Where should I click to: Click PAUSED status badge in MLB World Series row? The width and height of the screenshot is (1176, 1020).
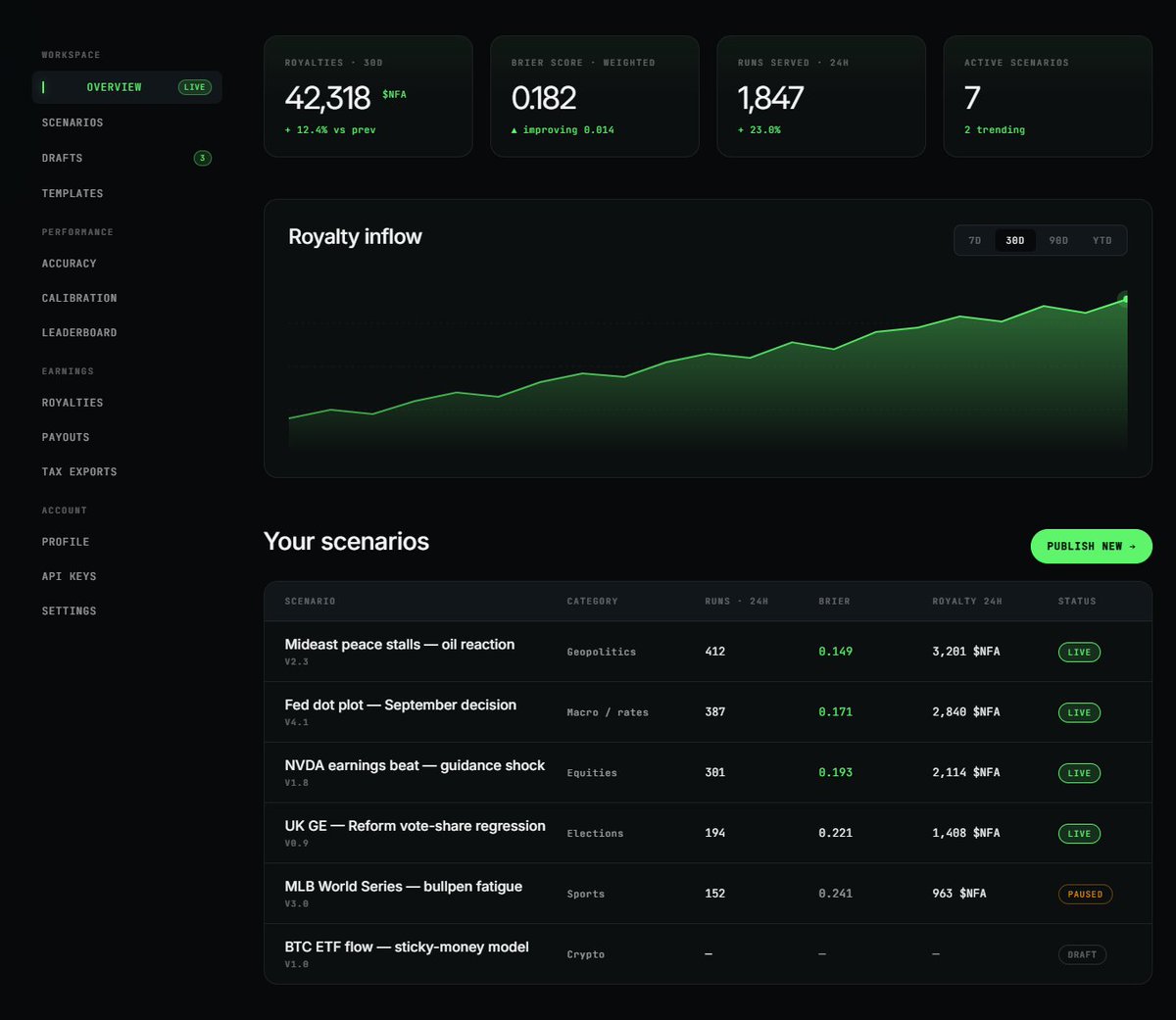point(1085,895)
